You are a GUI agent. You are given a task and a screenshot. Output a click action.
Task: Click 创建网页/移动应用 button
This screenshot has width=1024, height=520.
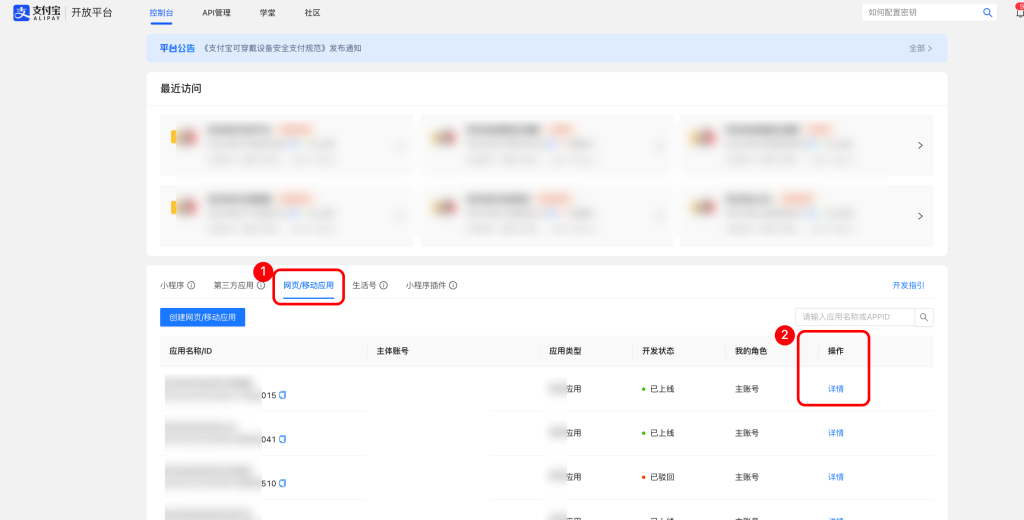tap(202, 317)
